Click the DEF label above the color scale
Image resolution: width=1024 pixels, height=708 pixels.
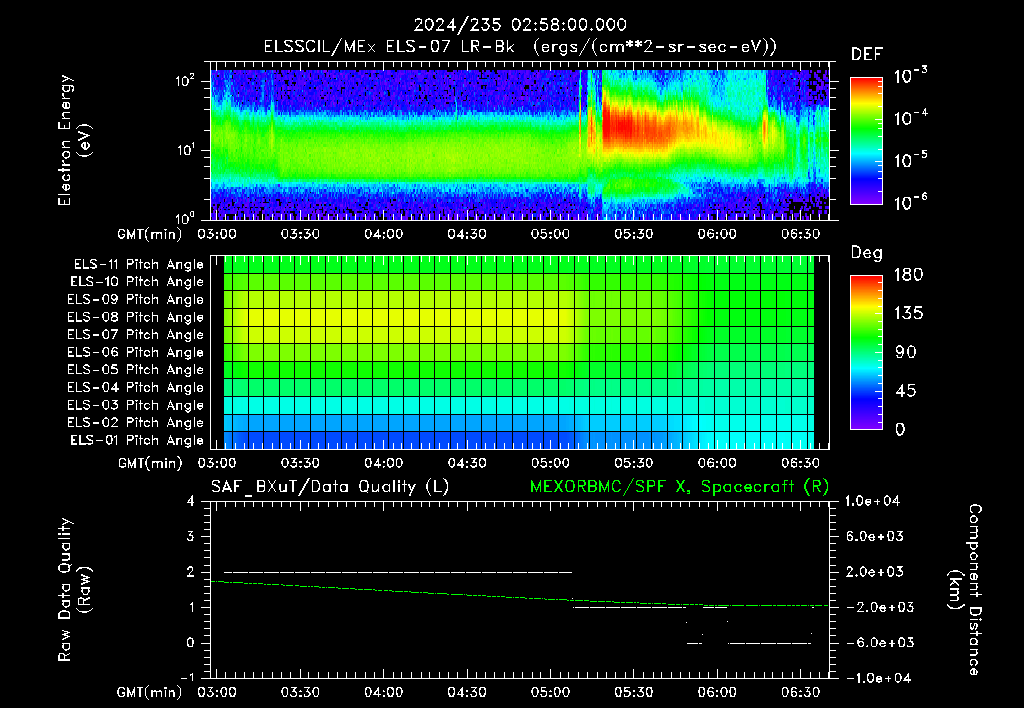coord(867,54)
